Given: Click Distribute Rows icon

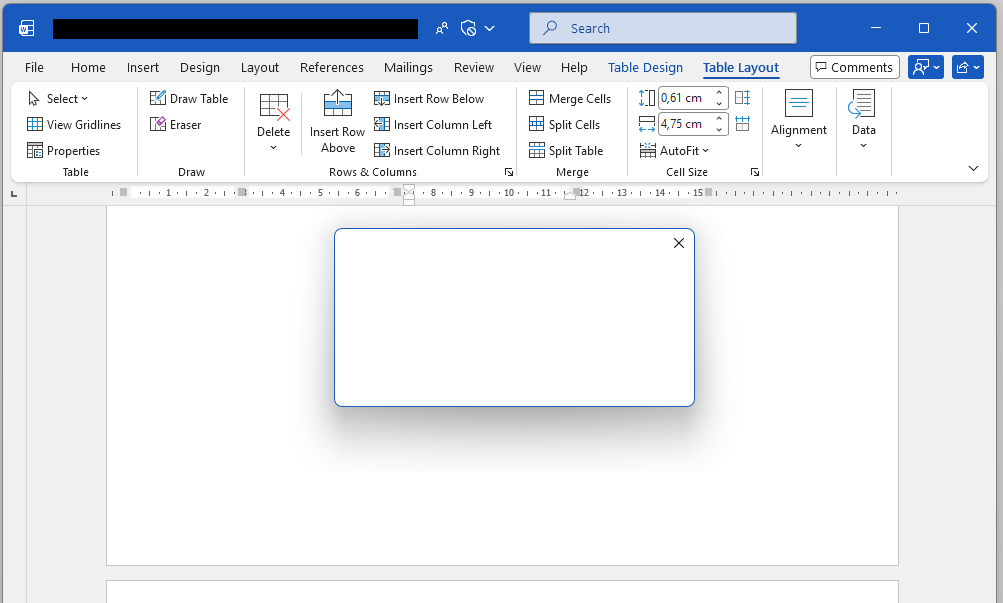Looking at the screenshot, I should pos(743,98).
